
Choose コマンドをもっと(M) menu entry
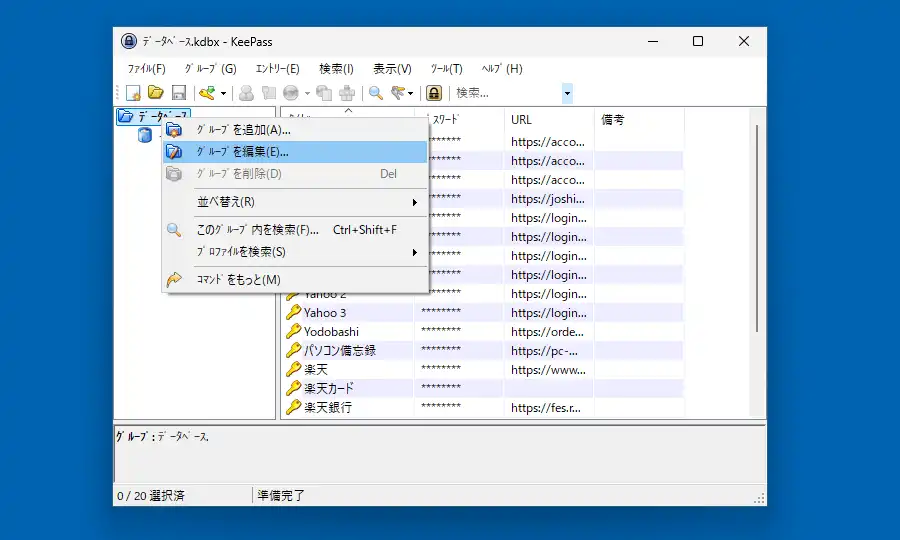point(295,280)
